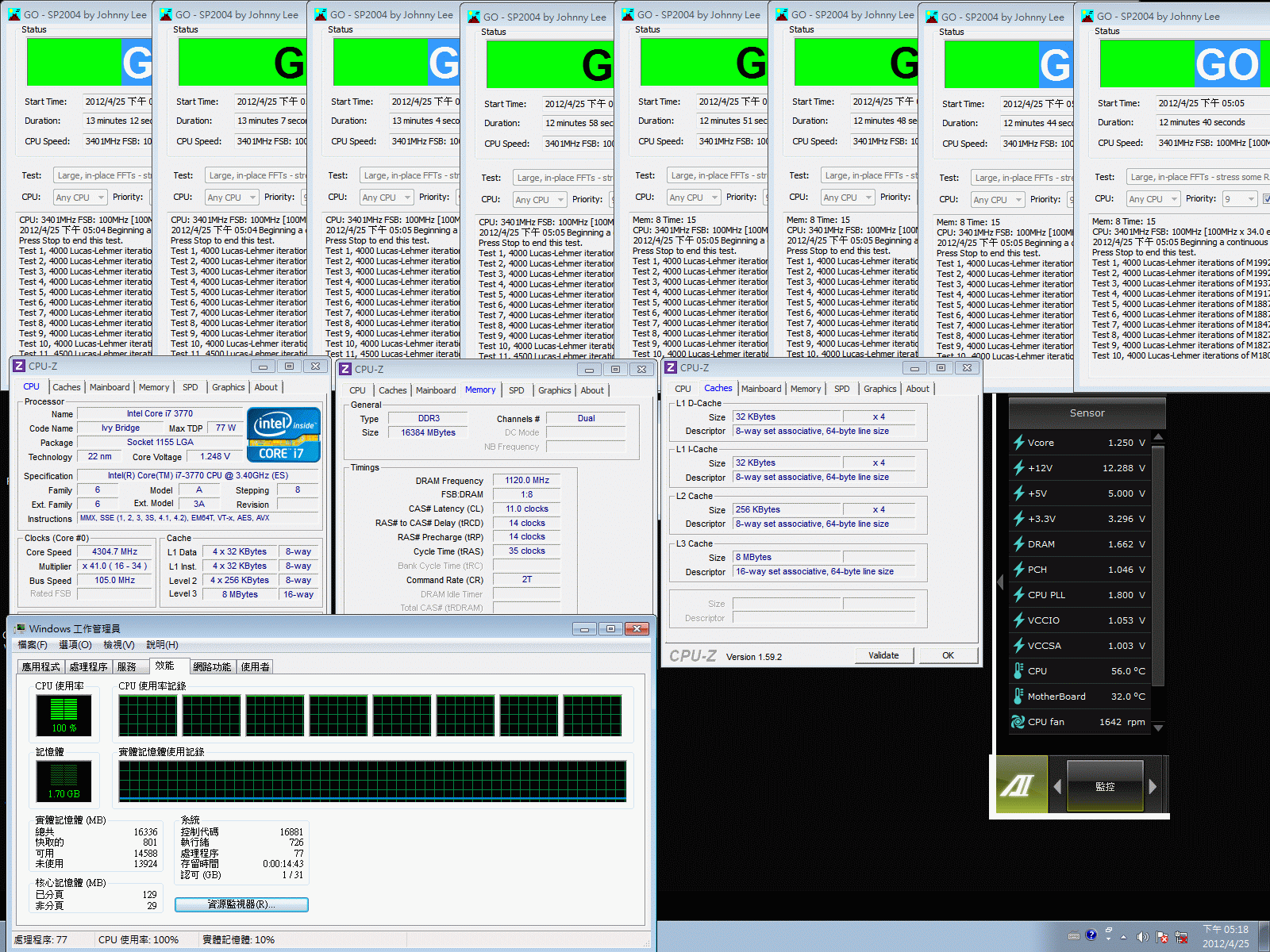Click the CPU PLL voltage lightning icon
1270x952 pixels.
(1018, 595)
